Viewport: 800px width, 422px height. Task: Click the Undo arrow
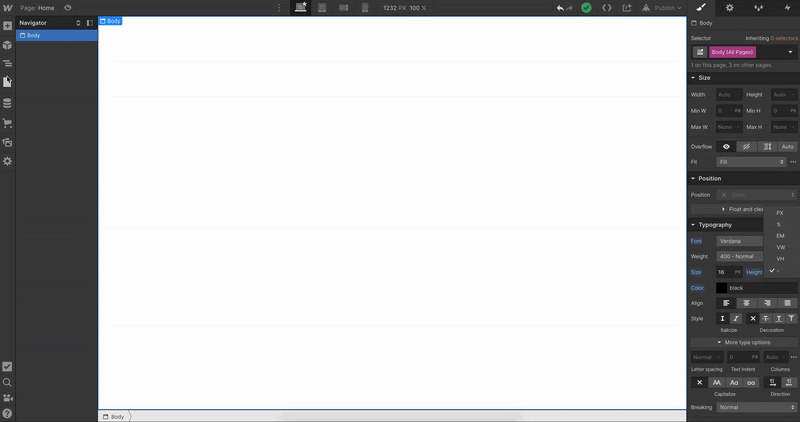[x=560, y=8]
